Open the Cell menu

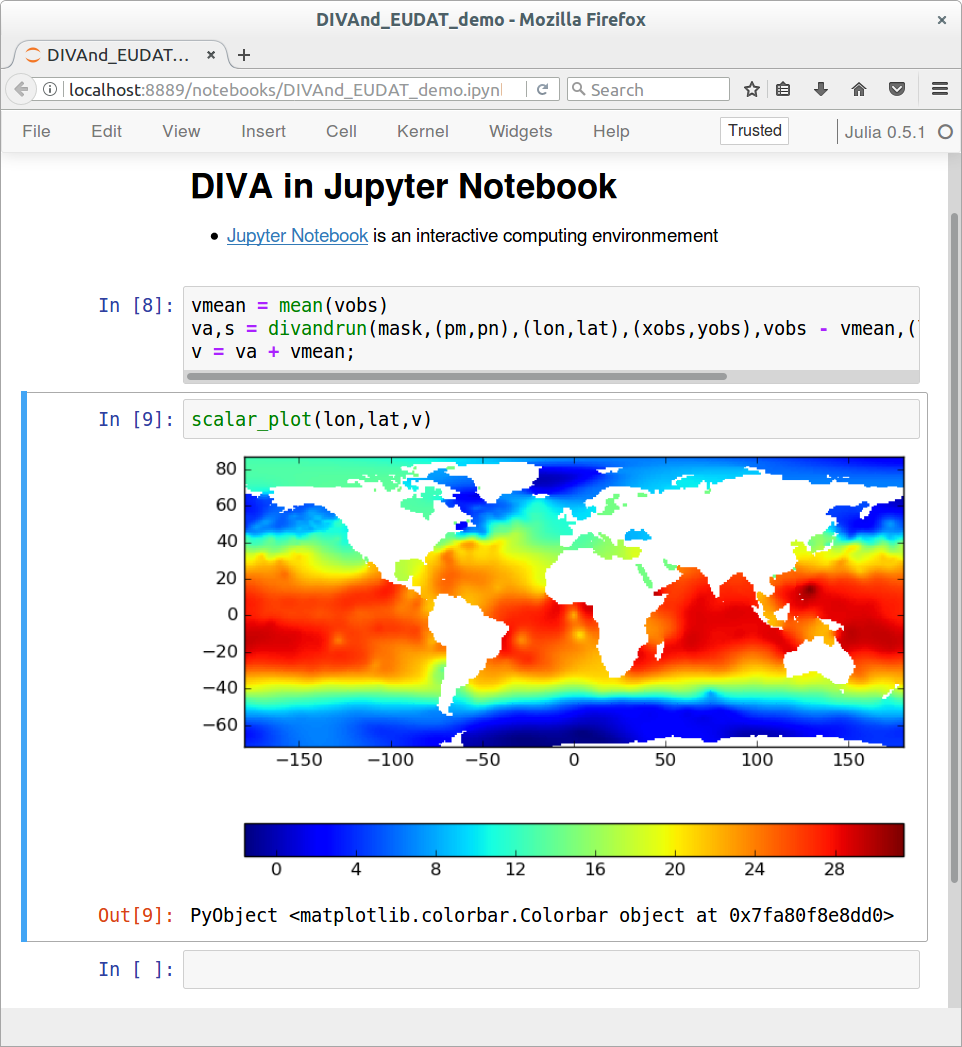click(341, 131)
